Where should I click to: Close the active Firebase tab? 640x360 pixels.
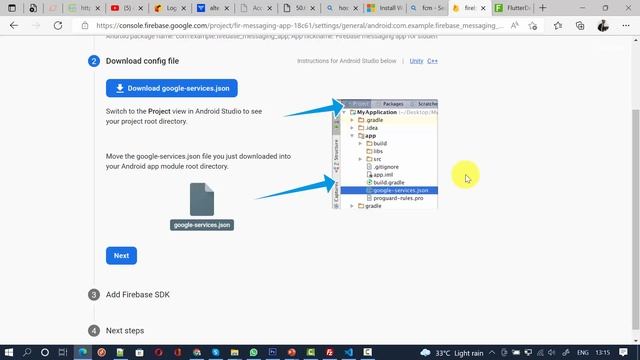point(483,8)
